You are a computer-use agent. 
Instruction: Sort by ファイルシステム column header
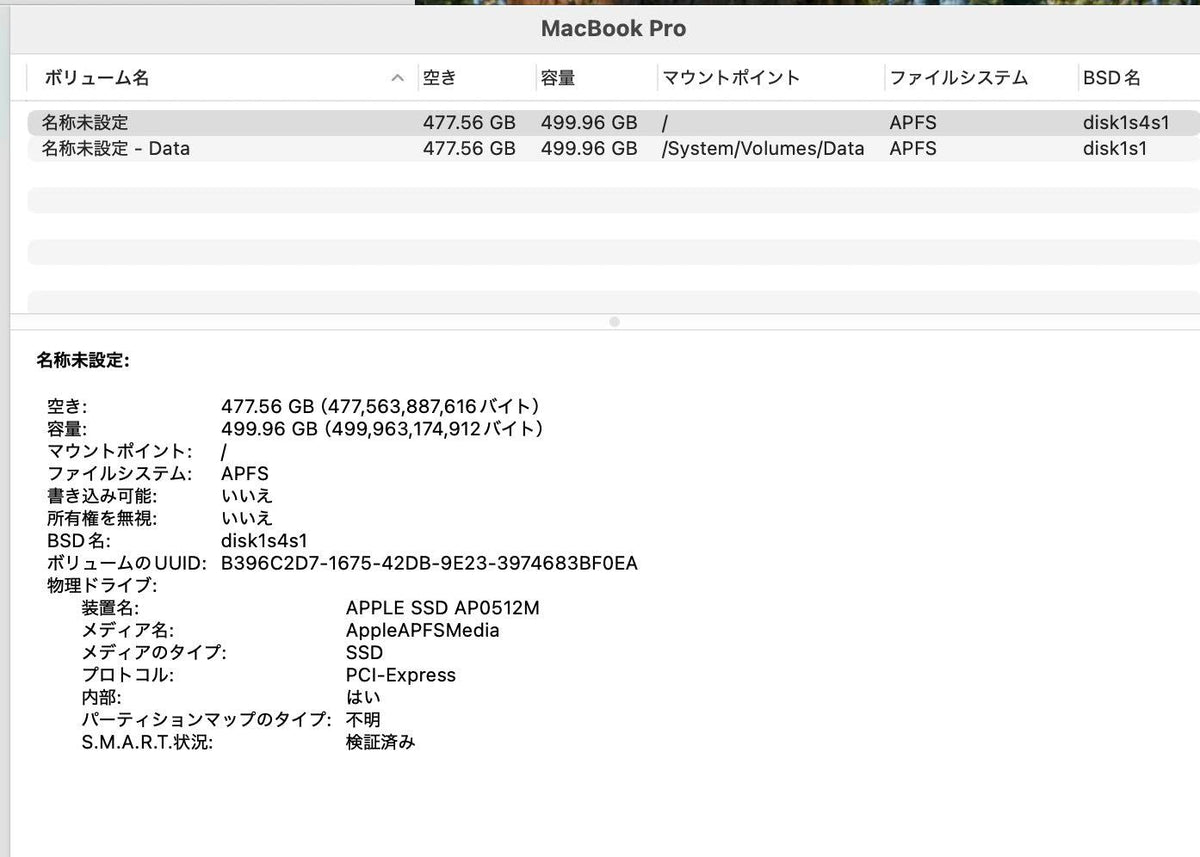[x=958, y=78]
